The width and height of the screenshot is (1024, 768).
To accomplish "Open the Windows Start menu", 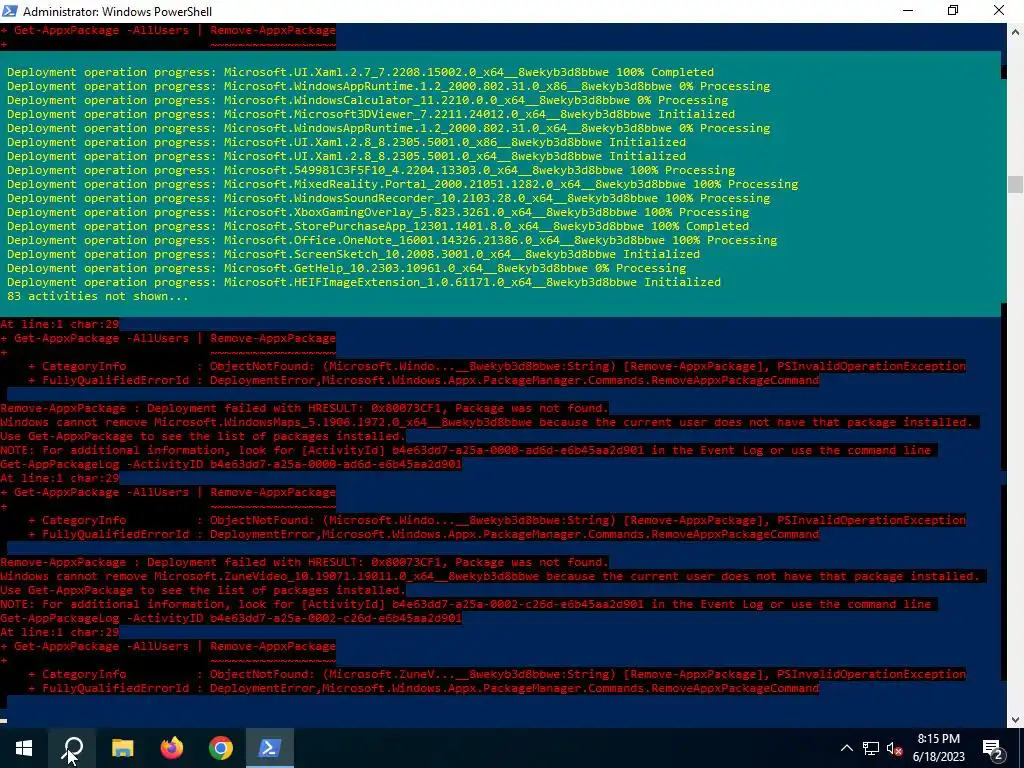I will 24,748.
